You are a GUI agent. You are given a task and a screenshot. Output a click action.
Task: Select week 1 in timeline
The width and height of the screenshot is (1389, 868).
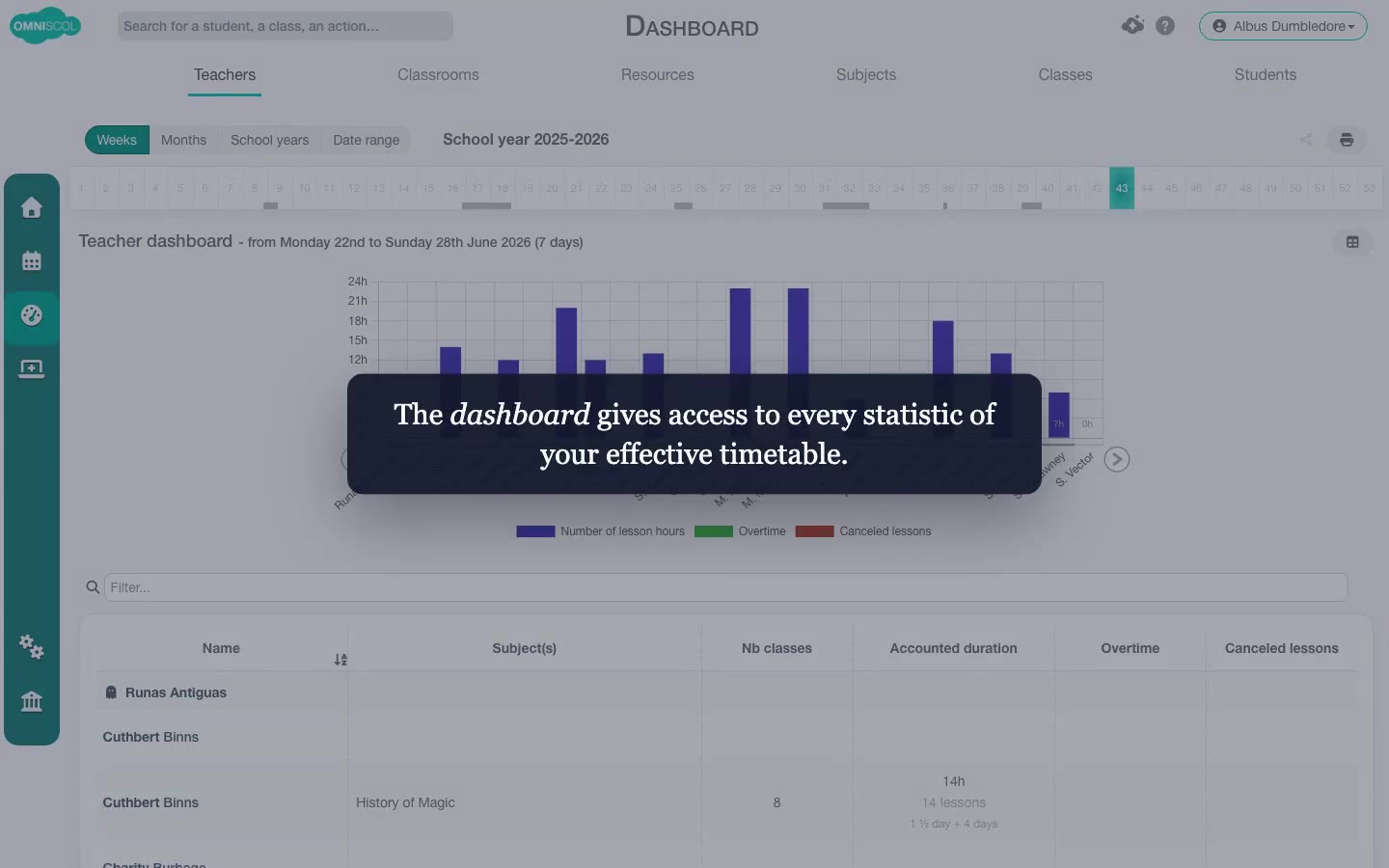pos(81,188)
